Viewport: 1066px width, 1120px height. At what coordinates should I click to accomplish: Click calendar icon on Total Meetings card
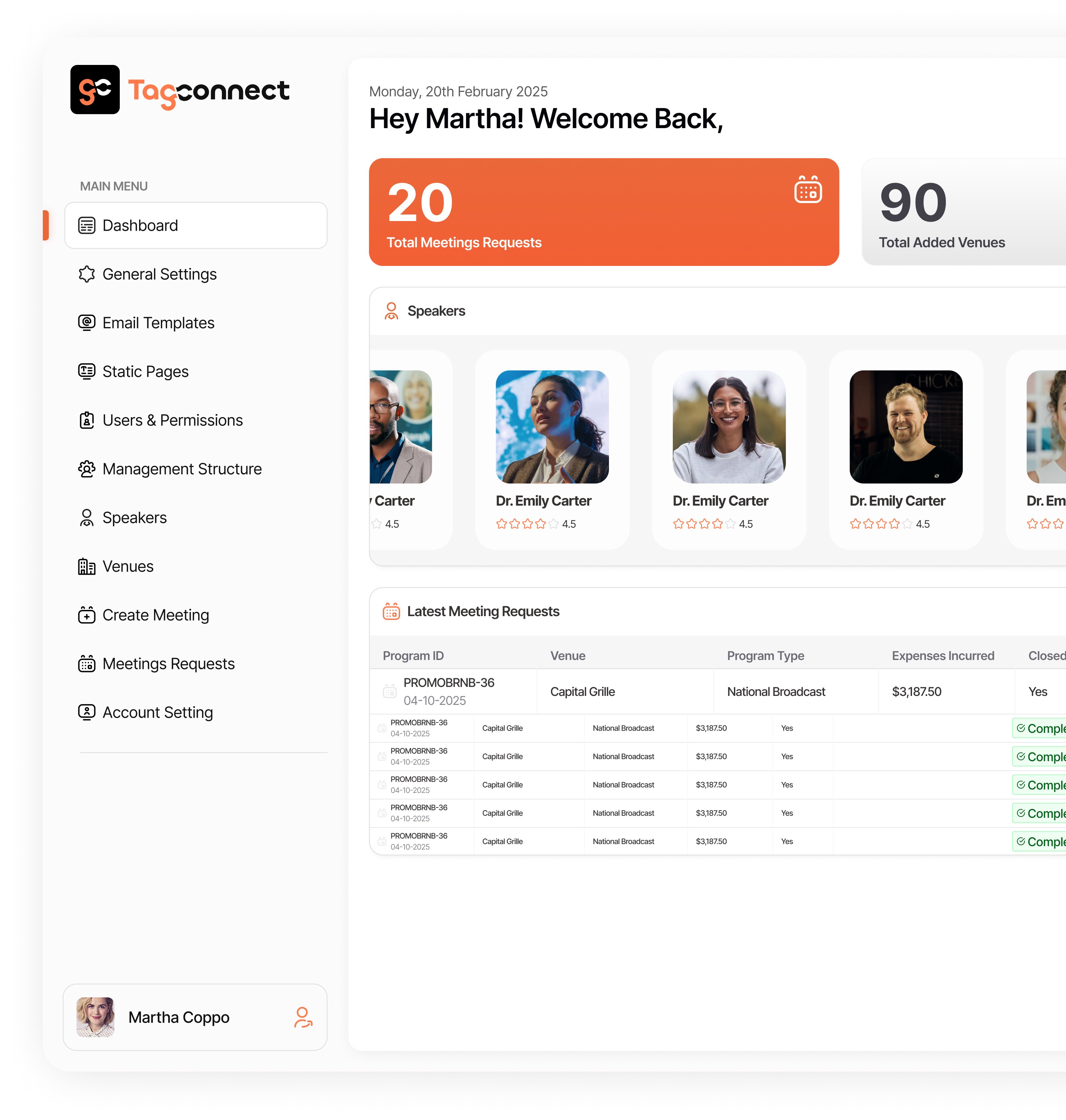[807, 190]
